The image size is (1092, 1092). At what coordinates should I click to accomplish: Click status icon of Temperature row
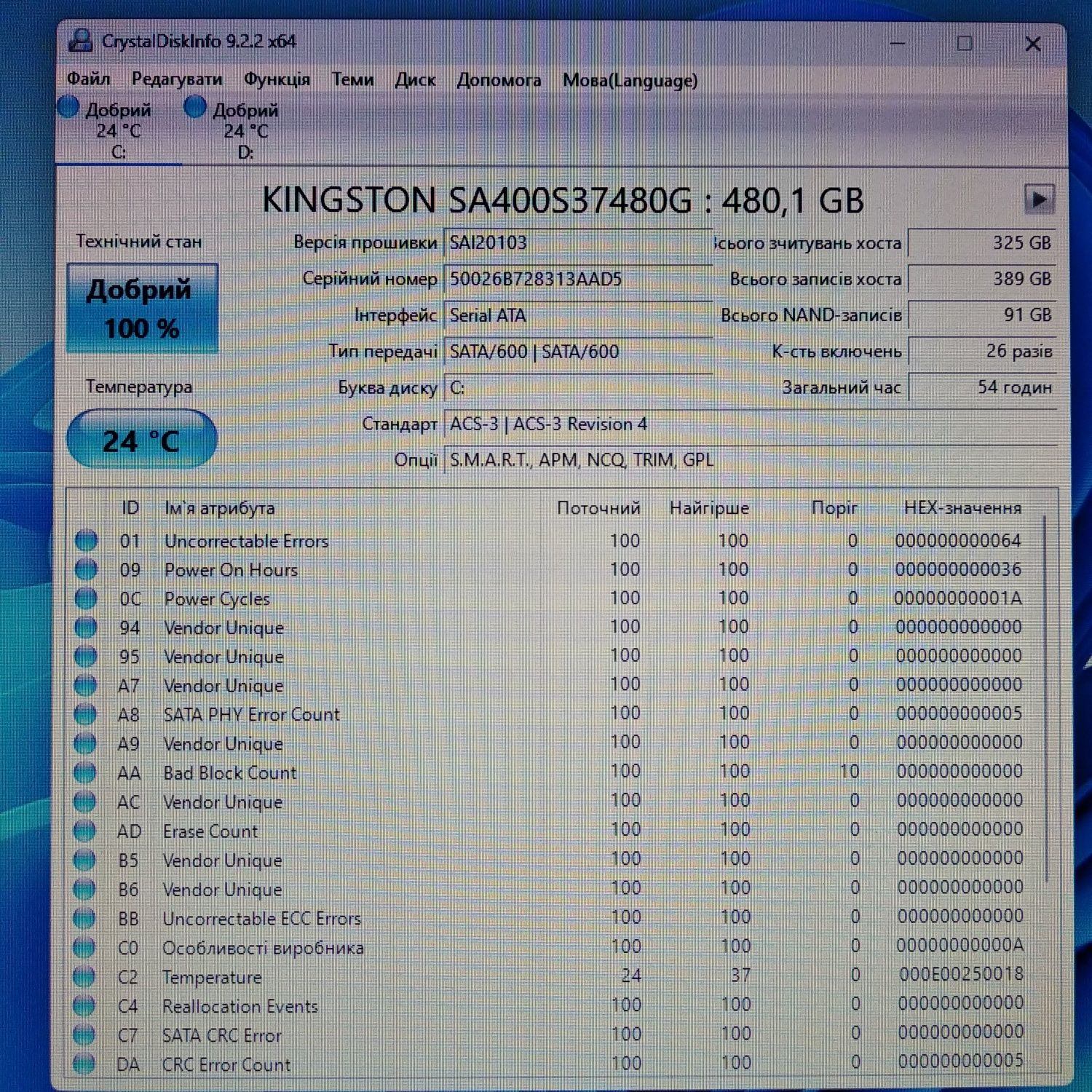84,976
